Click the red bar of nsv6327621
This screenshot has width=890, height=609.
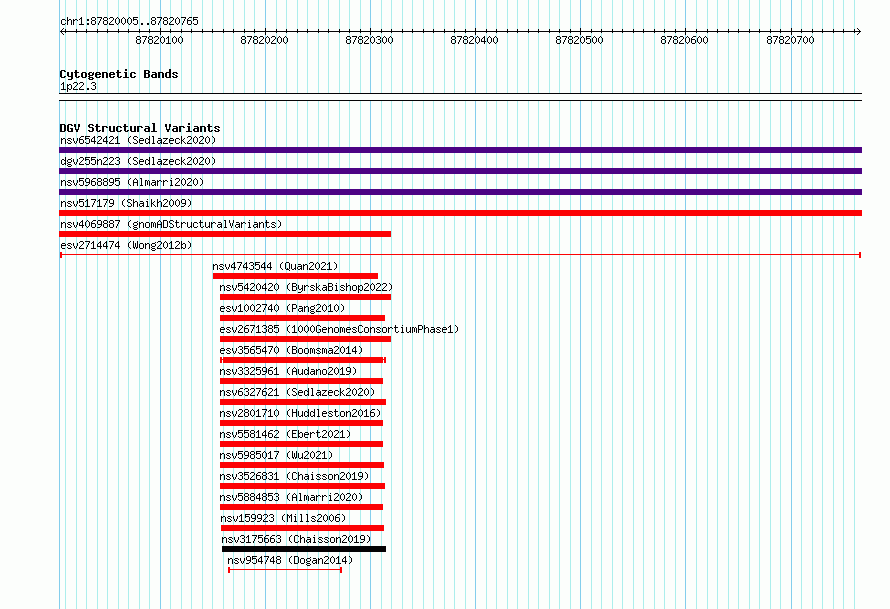(303, 402)
